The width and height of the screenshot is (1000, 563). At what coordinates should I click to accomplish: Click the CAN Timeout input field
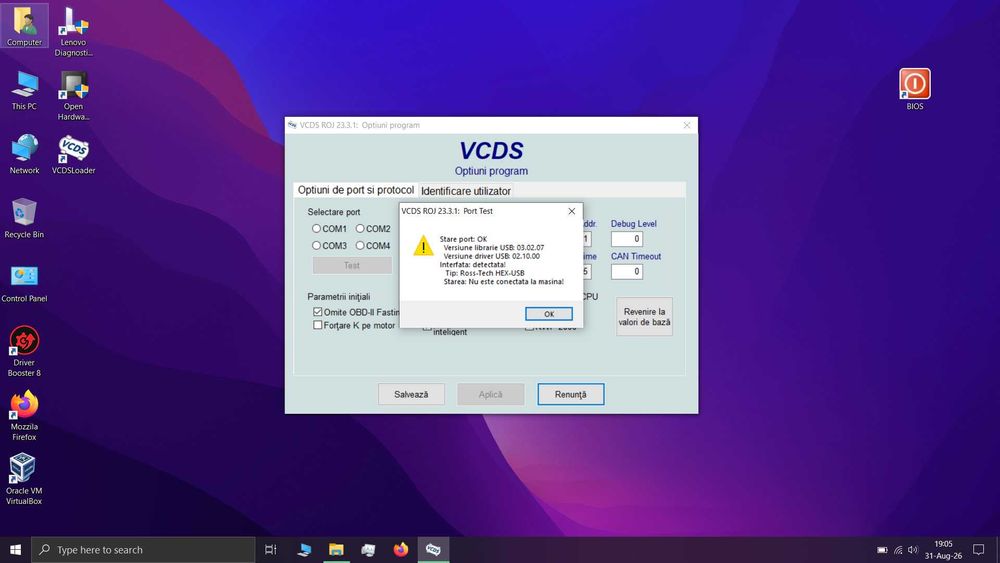coord(626,272)
